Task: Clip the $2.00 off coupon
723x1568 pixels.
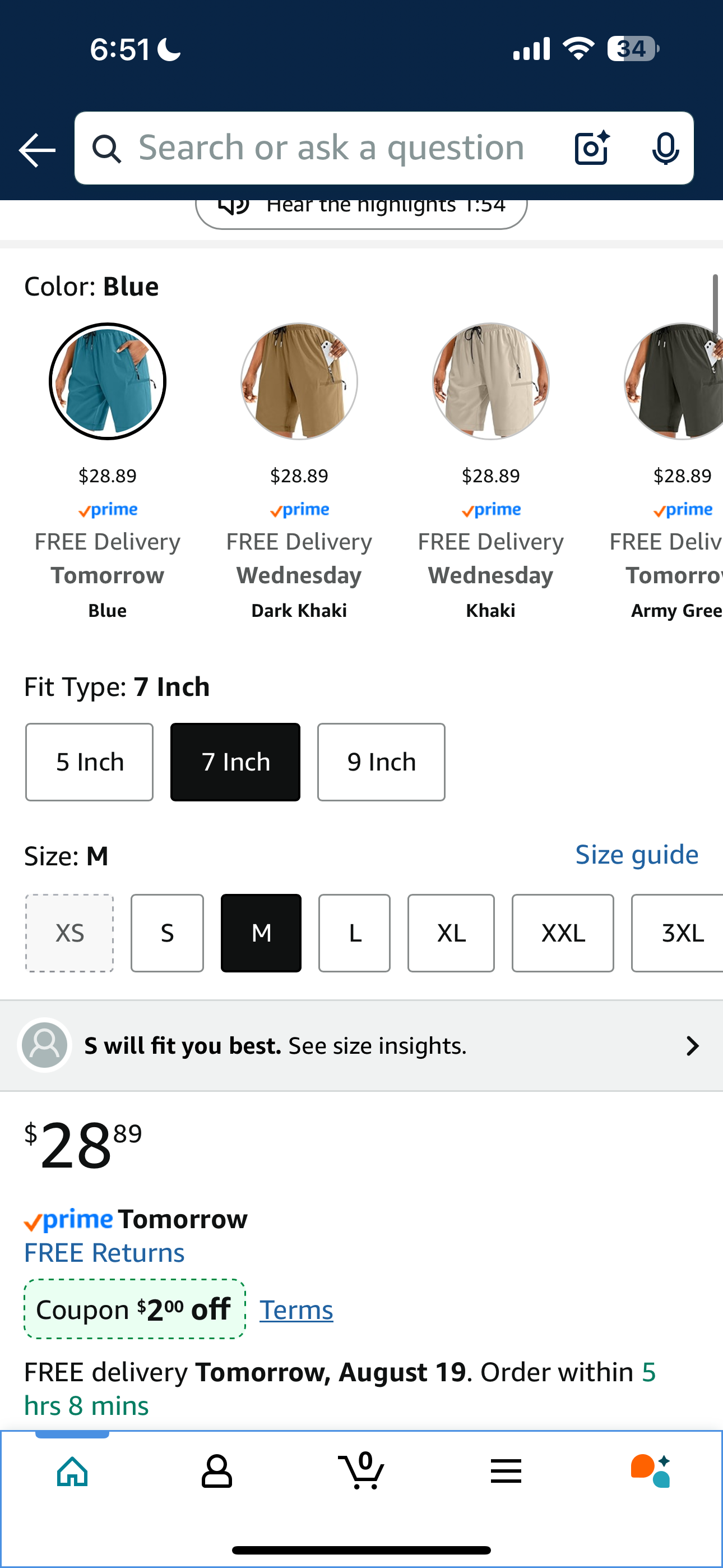Action: 135,1309
